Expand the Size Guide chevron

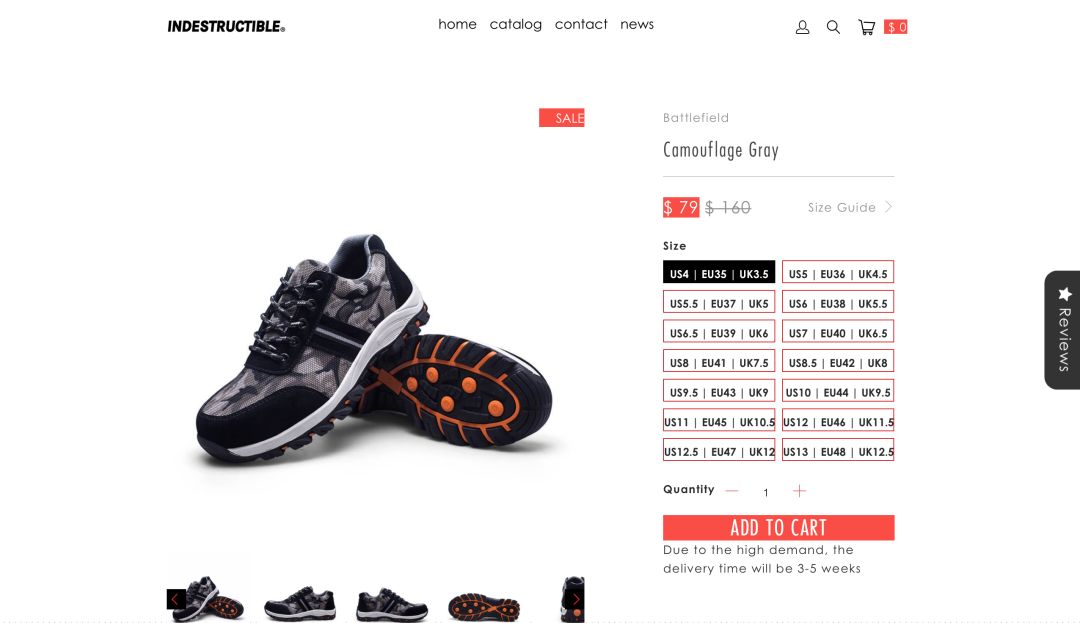[x=889, y=207]
